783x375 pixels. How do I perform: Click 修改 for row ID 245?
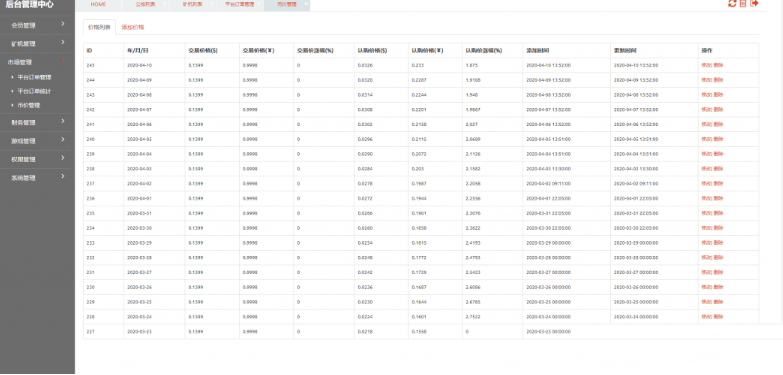point(706,65)
